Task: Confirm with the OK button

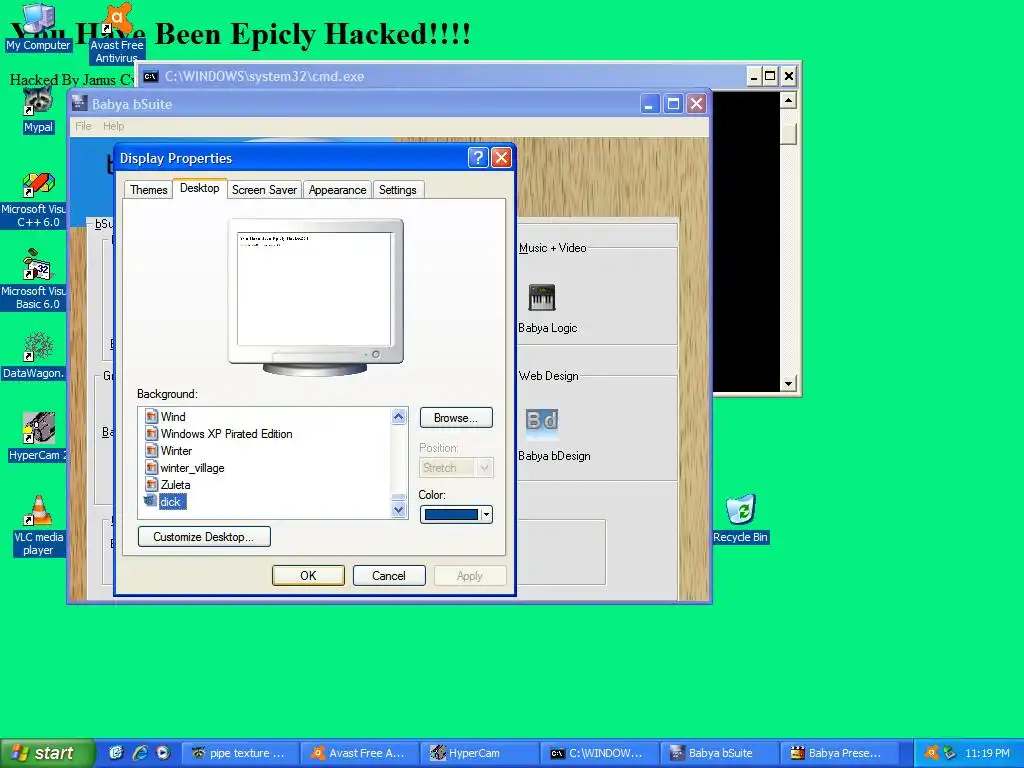Action: [x=308, y=575]
